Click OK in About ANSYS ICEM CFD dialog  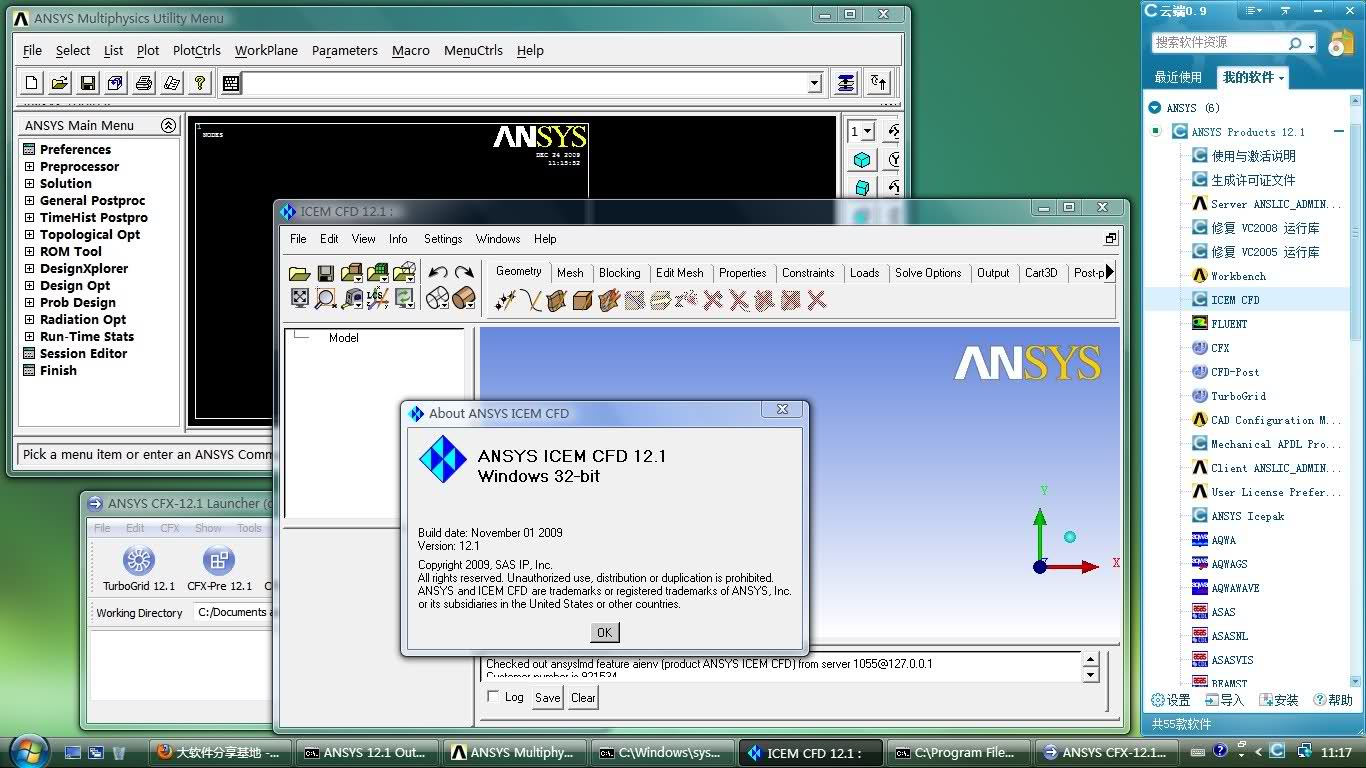coord(604,632)
